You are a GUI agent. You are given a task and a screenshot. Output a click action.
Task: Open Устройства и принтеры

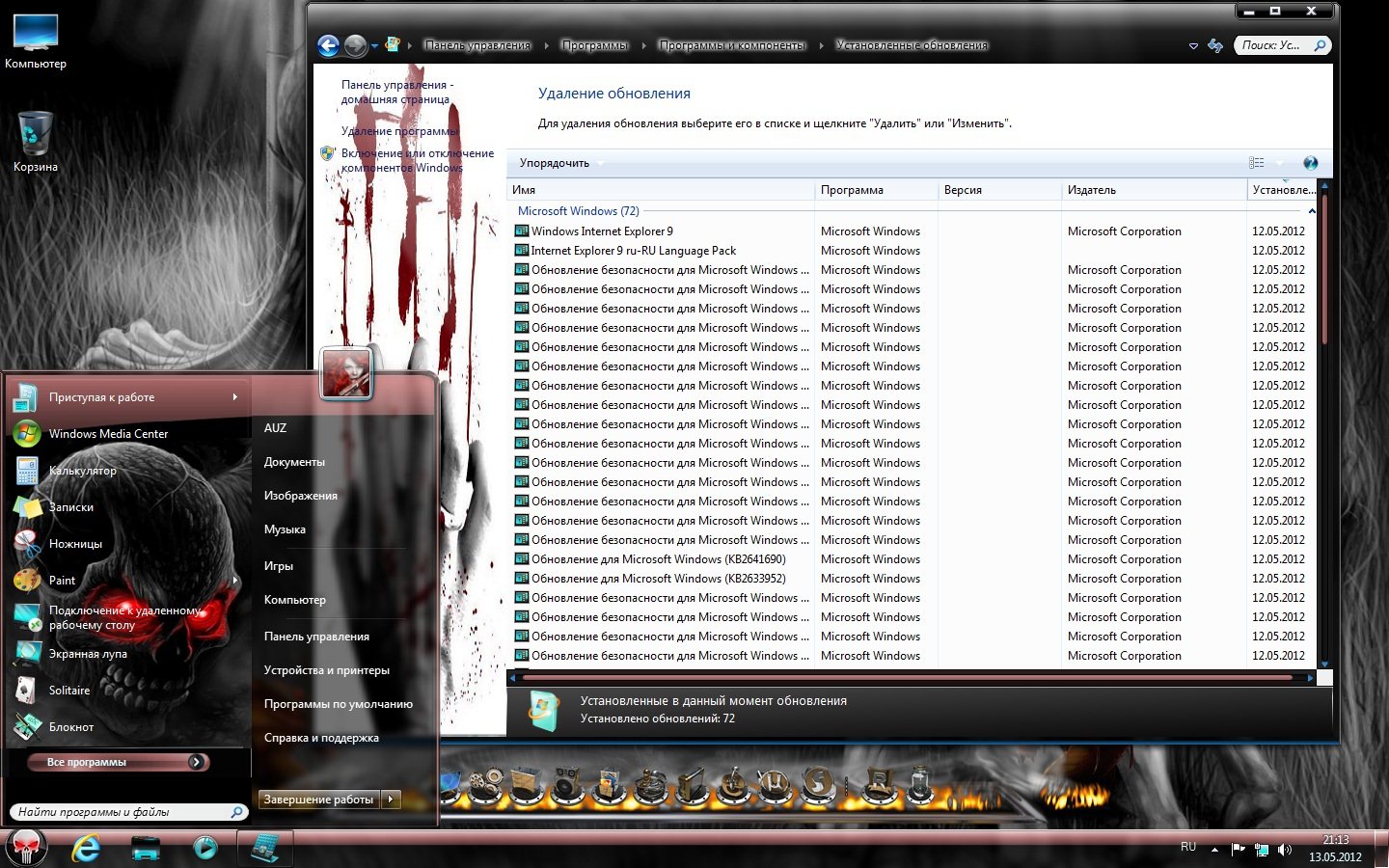(327, 670)
